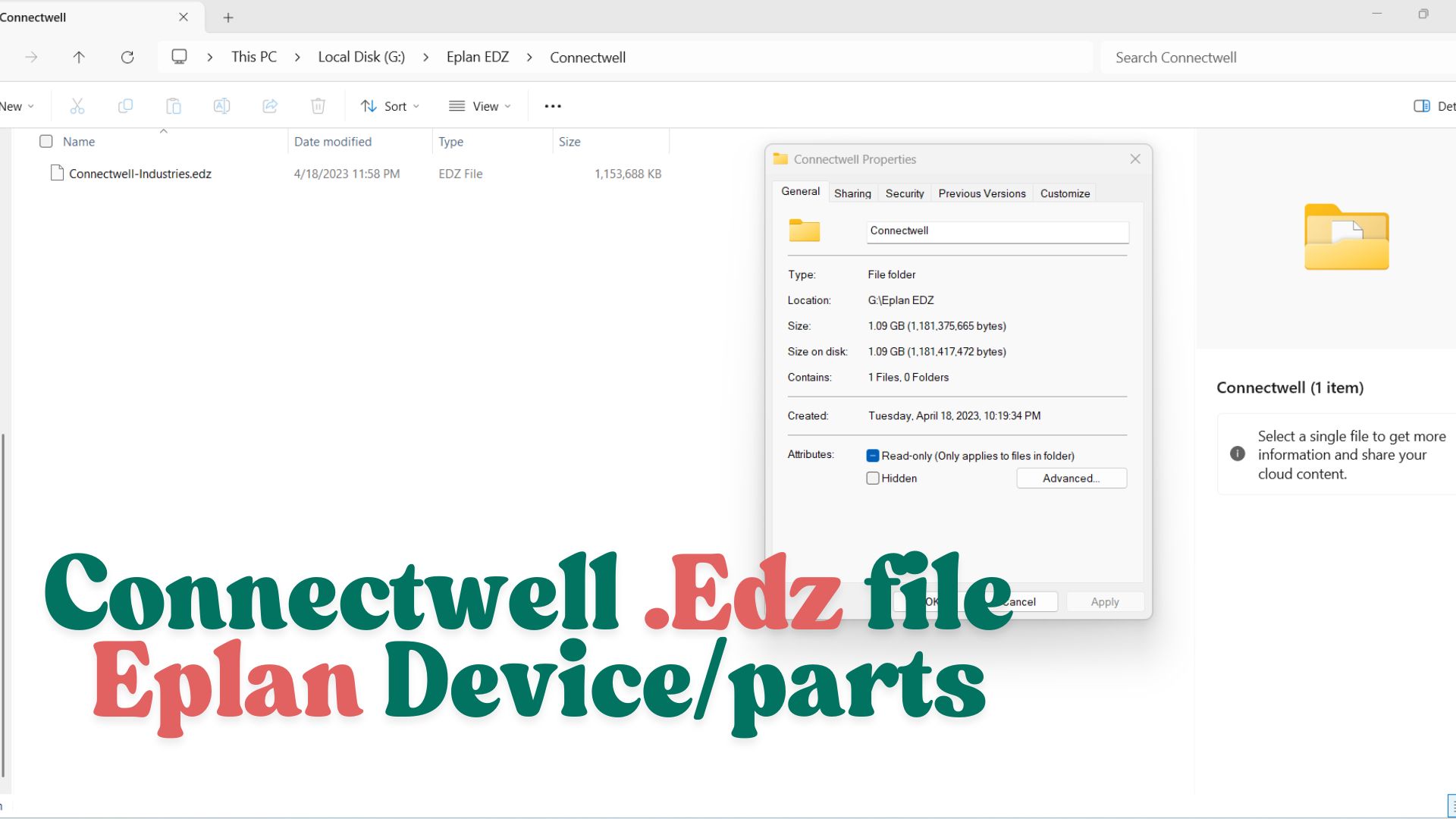Open the New item dropdown

coord(15,105)
